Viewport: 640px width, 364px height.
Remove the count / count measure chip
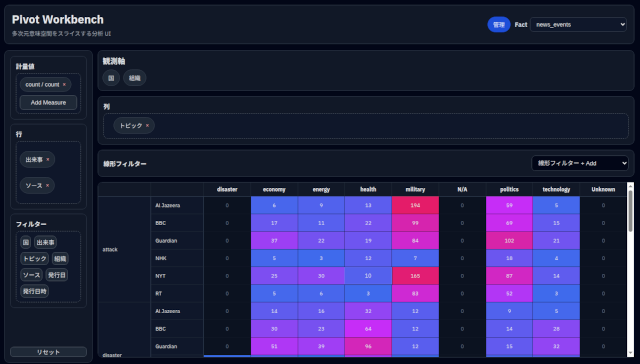click(x=64, y=84)
